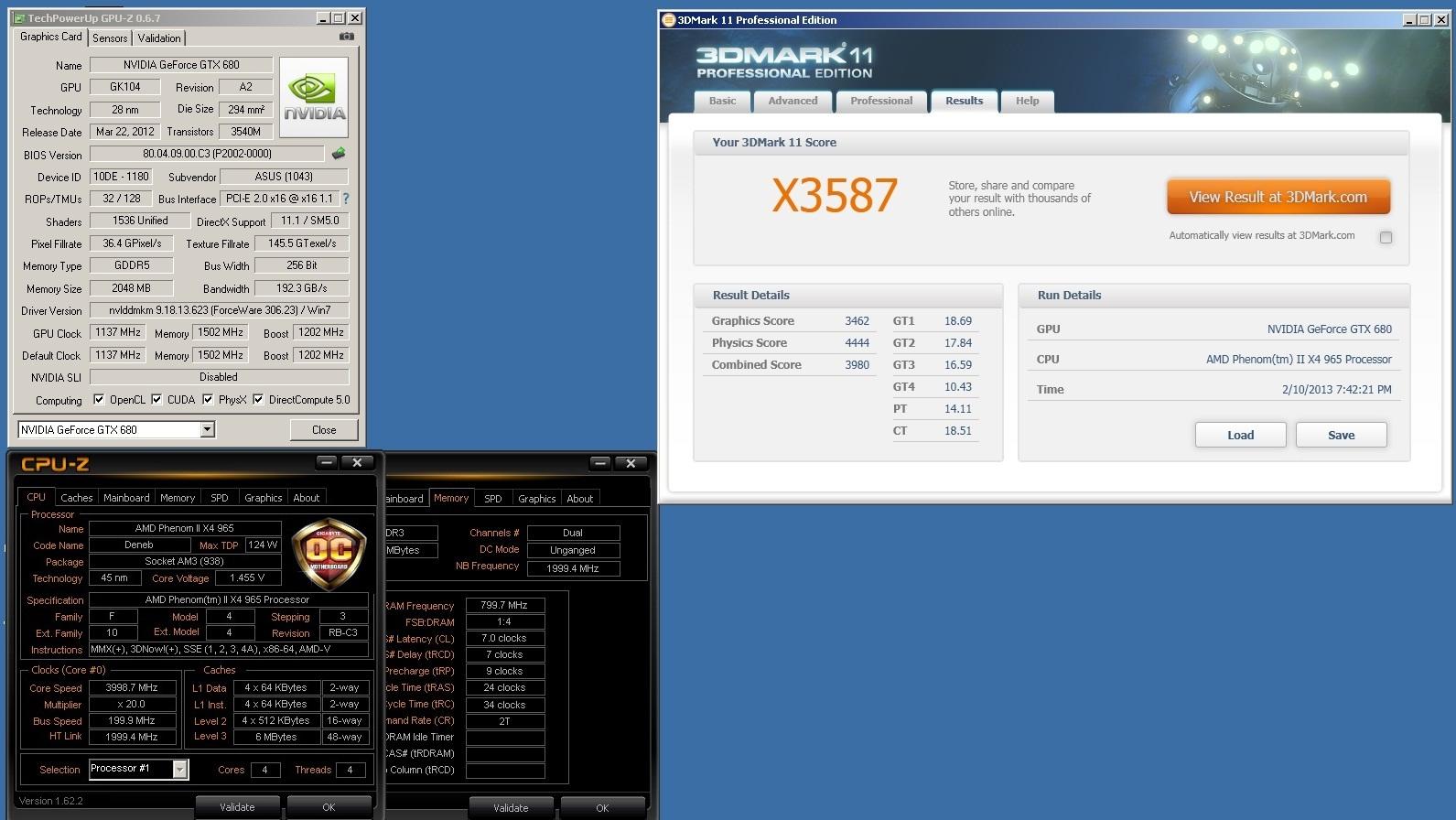Open the Professional tab in 3DMark 11
The width and height of the screenshot is (1456, 820).
[x=881, y=101]
